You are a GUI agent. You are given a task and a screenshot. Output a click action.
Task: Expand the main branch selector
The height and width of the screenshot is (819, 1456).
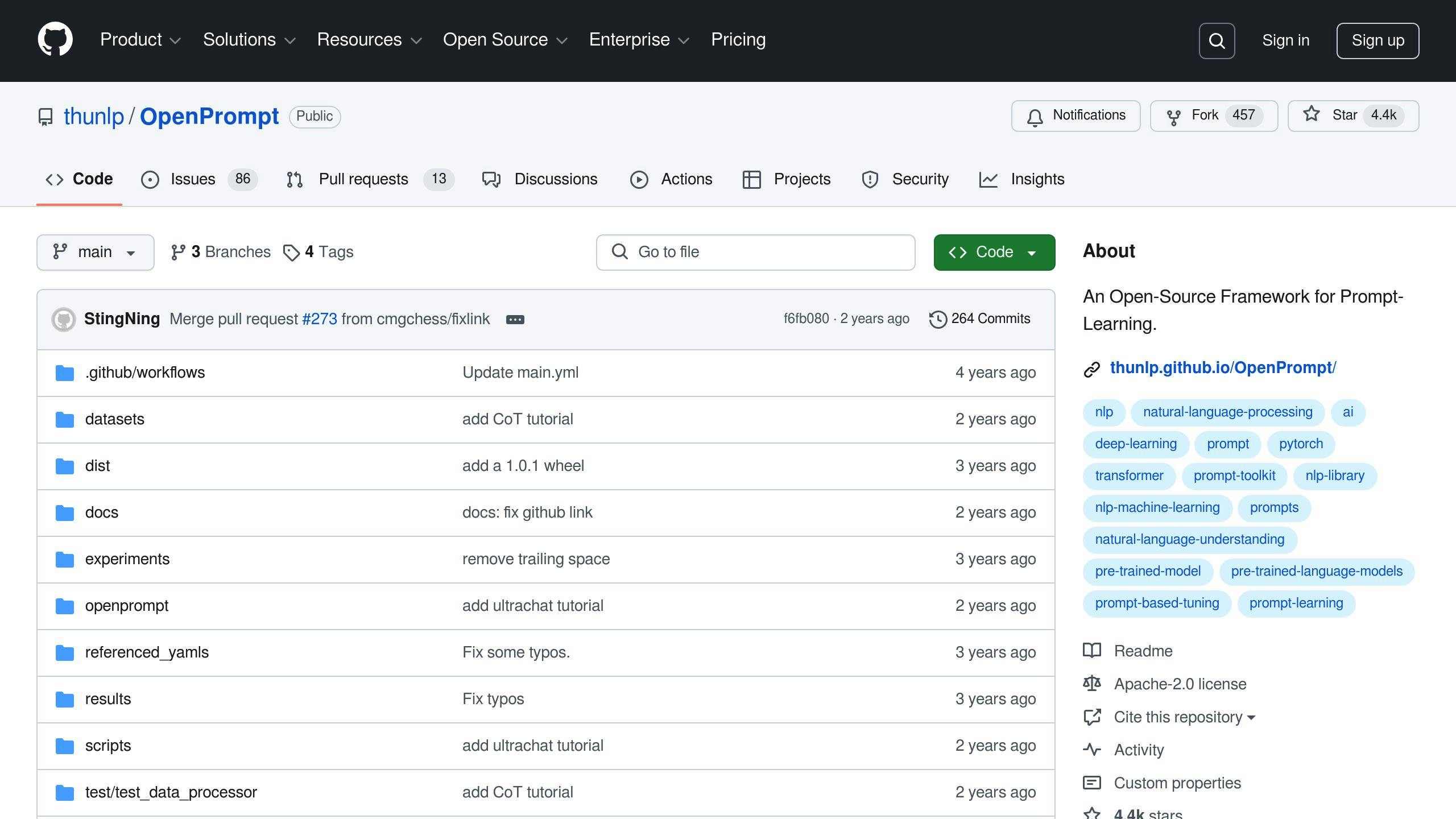tap(95, 252)
